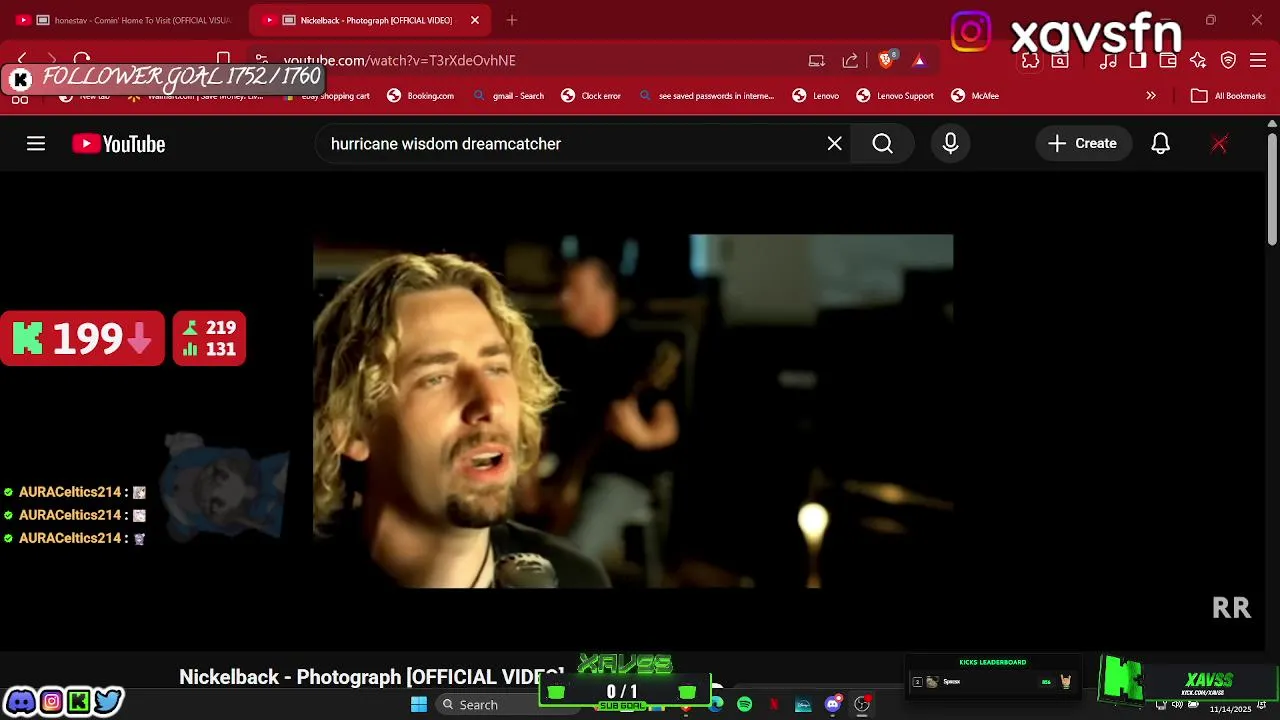Open the Lenovo bookmark
The width and height of the screenshot is (1280, 720).
click(x=816, y=96)
